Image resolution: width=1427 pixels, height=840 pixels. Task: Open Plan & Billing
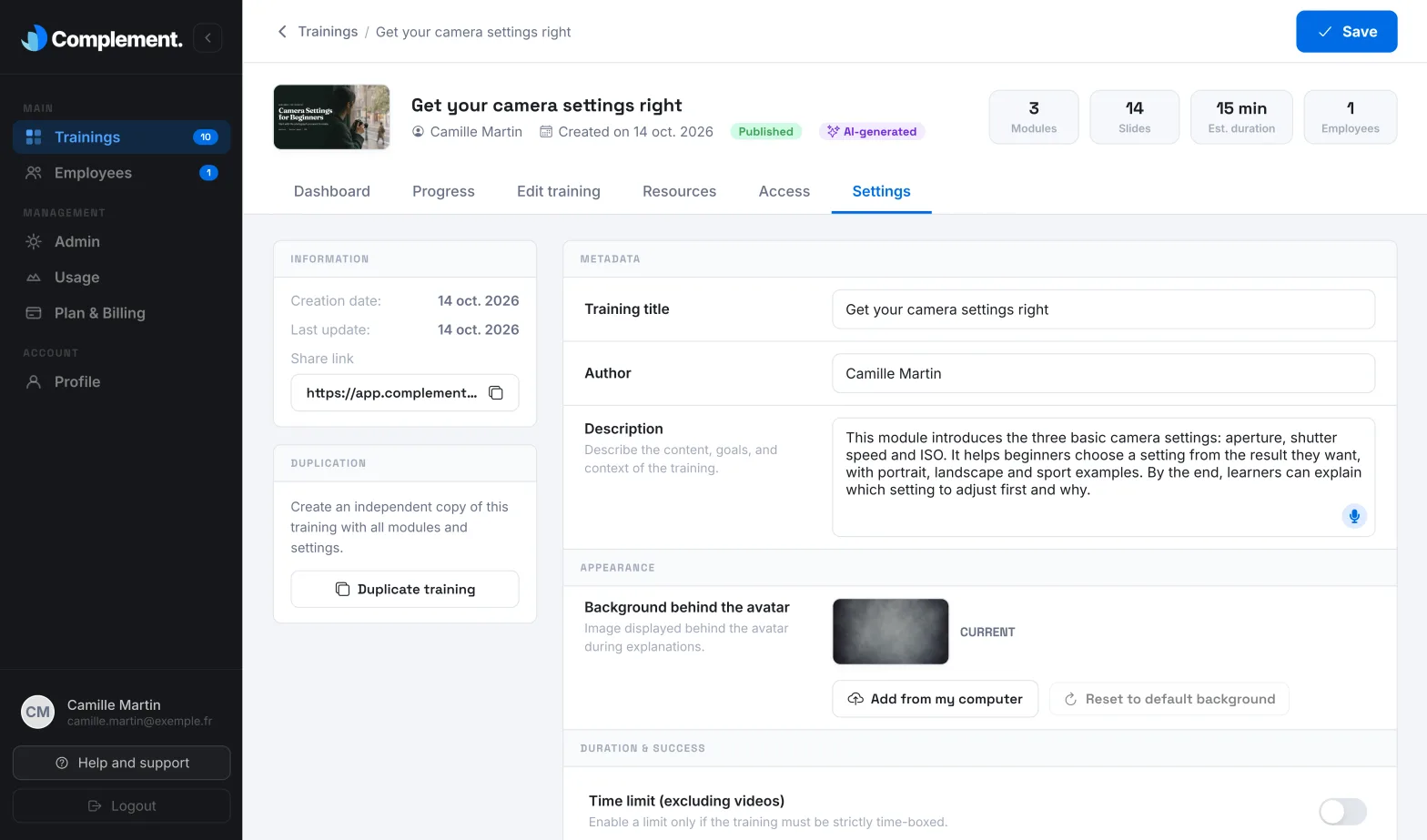pyautogui.click(x=121, y=313)
